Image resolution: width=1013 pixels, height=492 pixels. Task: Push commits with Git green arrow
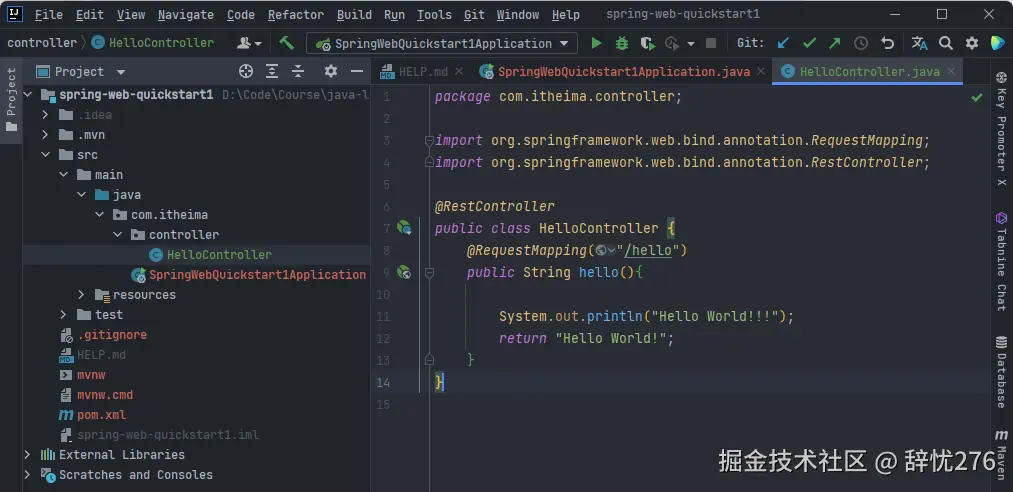(x=835, y=43)
